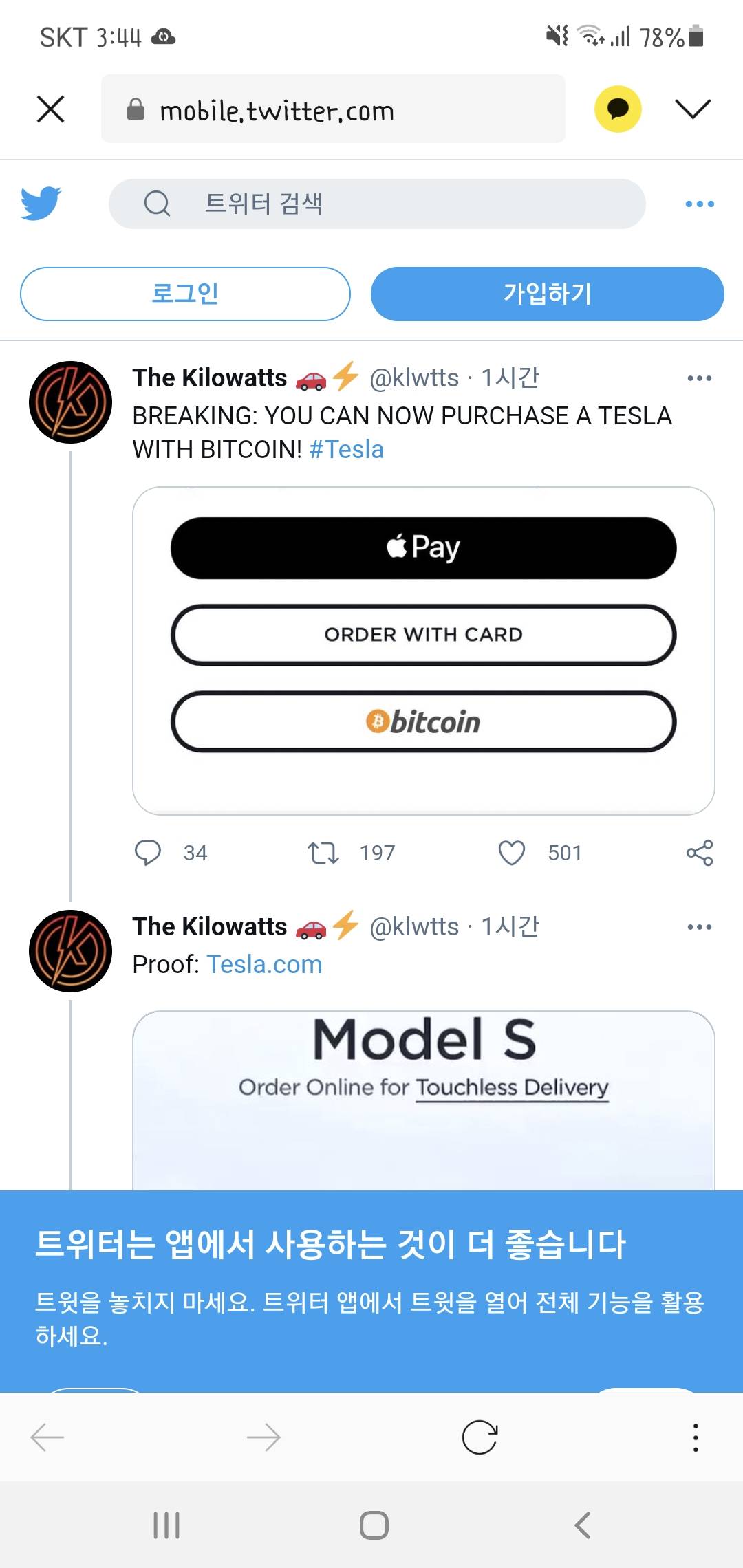Open Twitter top-bar three-dot menu
Screen dimensions: 743x1568
click(700, 204)
